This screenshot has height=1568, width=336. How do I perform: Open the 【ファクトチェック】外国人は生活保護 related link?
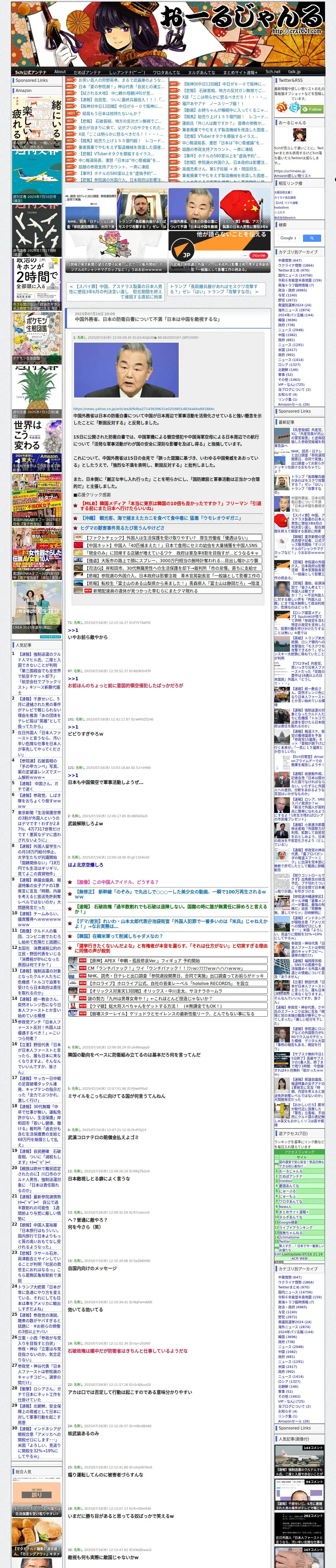click(x=167, y=538)
